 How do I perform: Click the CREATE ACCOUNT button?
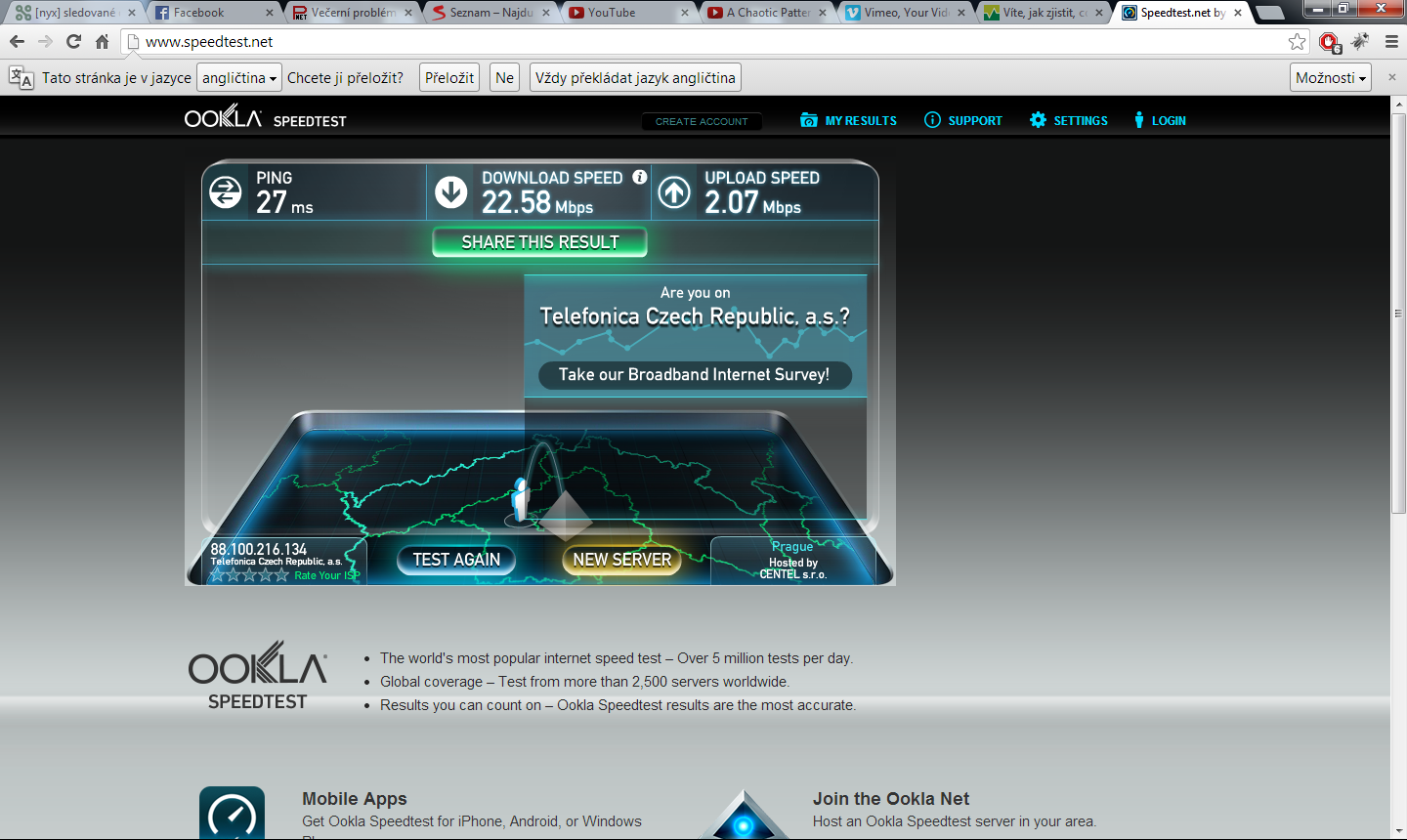(x=702, y=121)
